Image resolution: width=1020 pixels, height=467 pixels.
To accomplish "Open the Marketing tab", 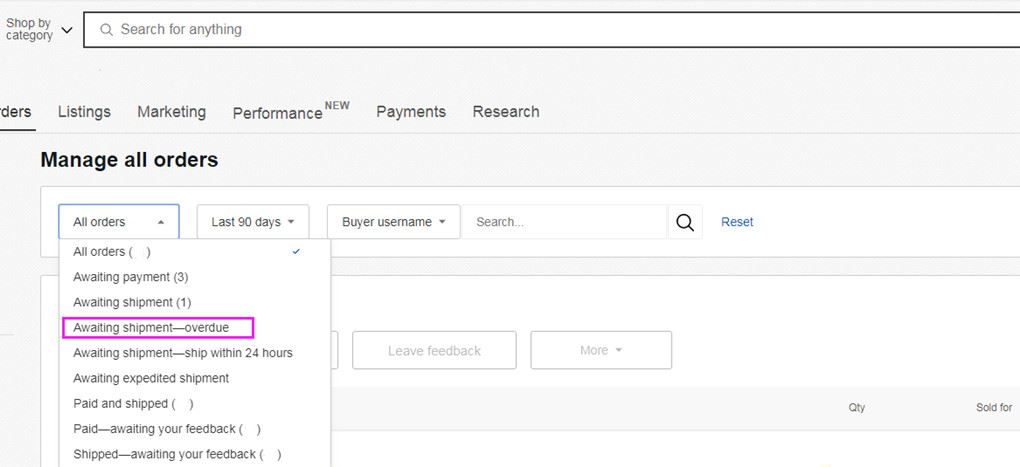I will coord(171,112).
